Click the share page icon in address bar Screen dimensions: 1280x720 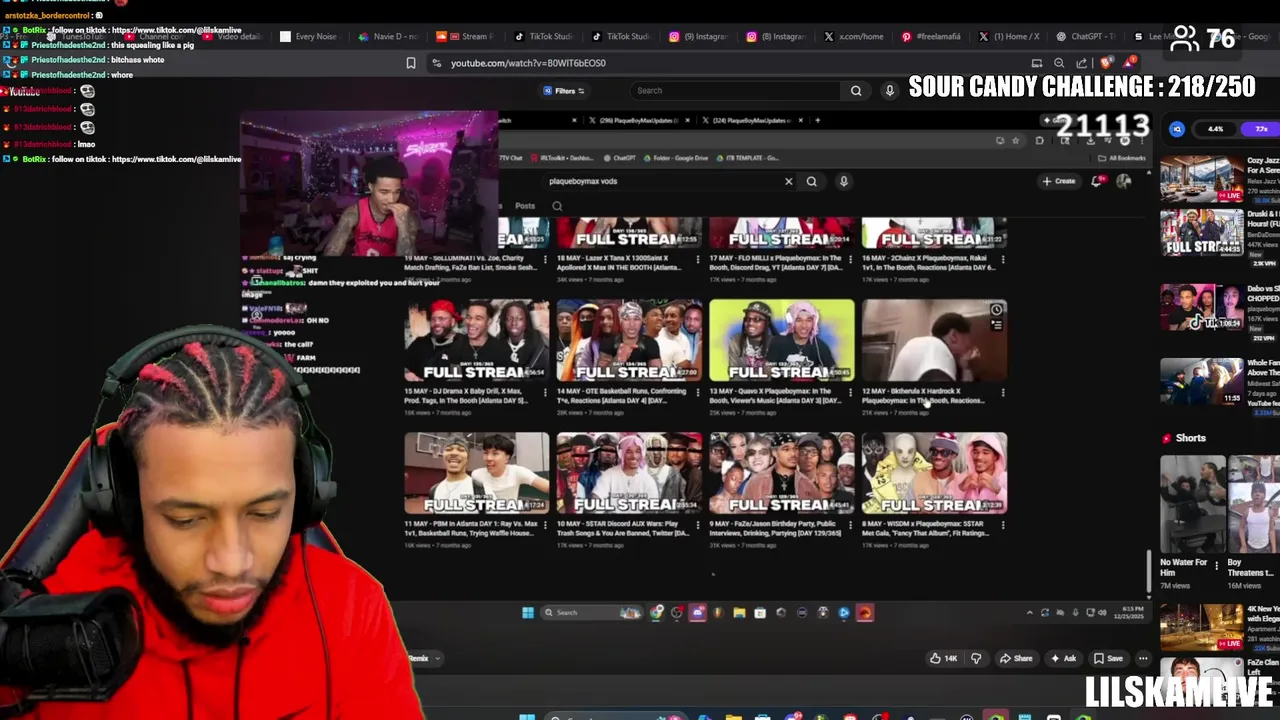(x=1081, y=63)
